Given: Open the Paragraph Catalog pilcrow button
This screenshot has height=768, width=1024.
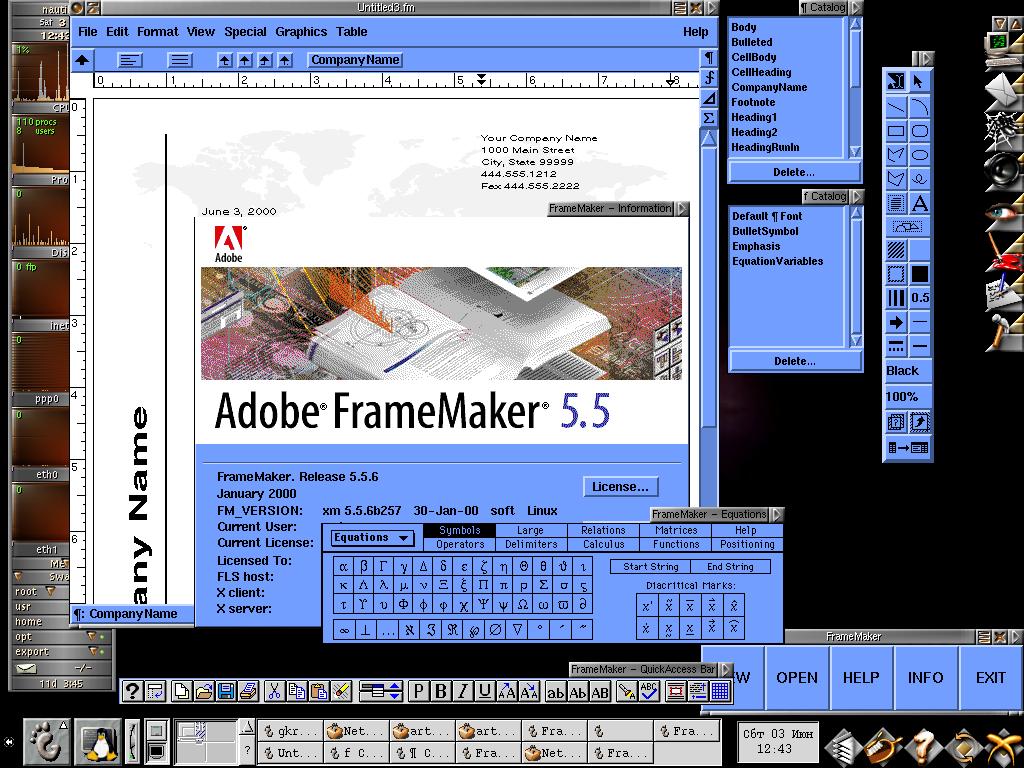Looking at the screenshot, I should point(709,57).
